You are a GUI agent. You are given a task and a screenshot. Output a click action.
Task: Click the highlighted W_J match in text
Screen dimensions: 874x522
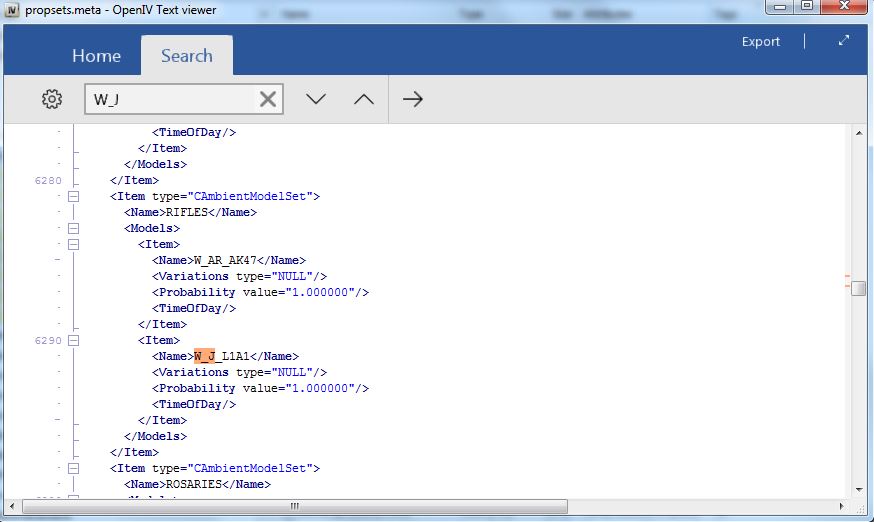click(204, 356)
